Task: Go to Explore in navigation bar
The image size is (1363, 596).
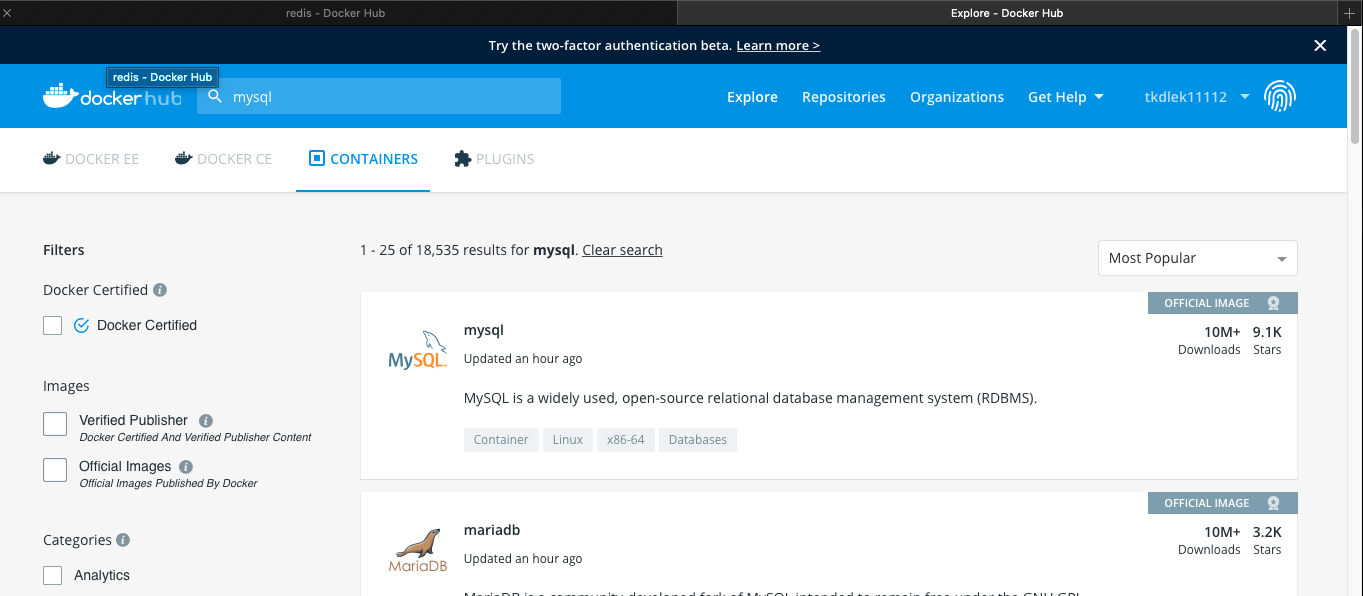Action: (x=752, y=97)
